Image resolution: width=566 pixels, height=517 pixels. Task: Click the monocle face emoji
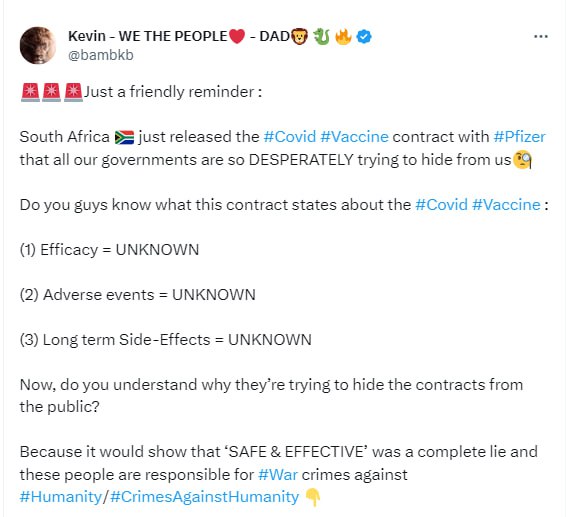[522, 160]
